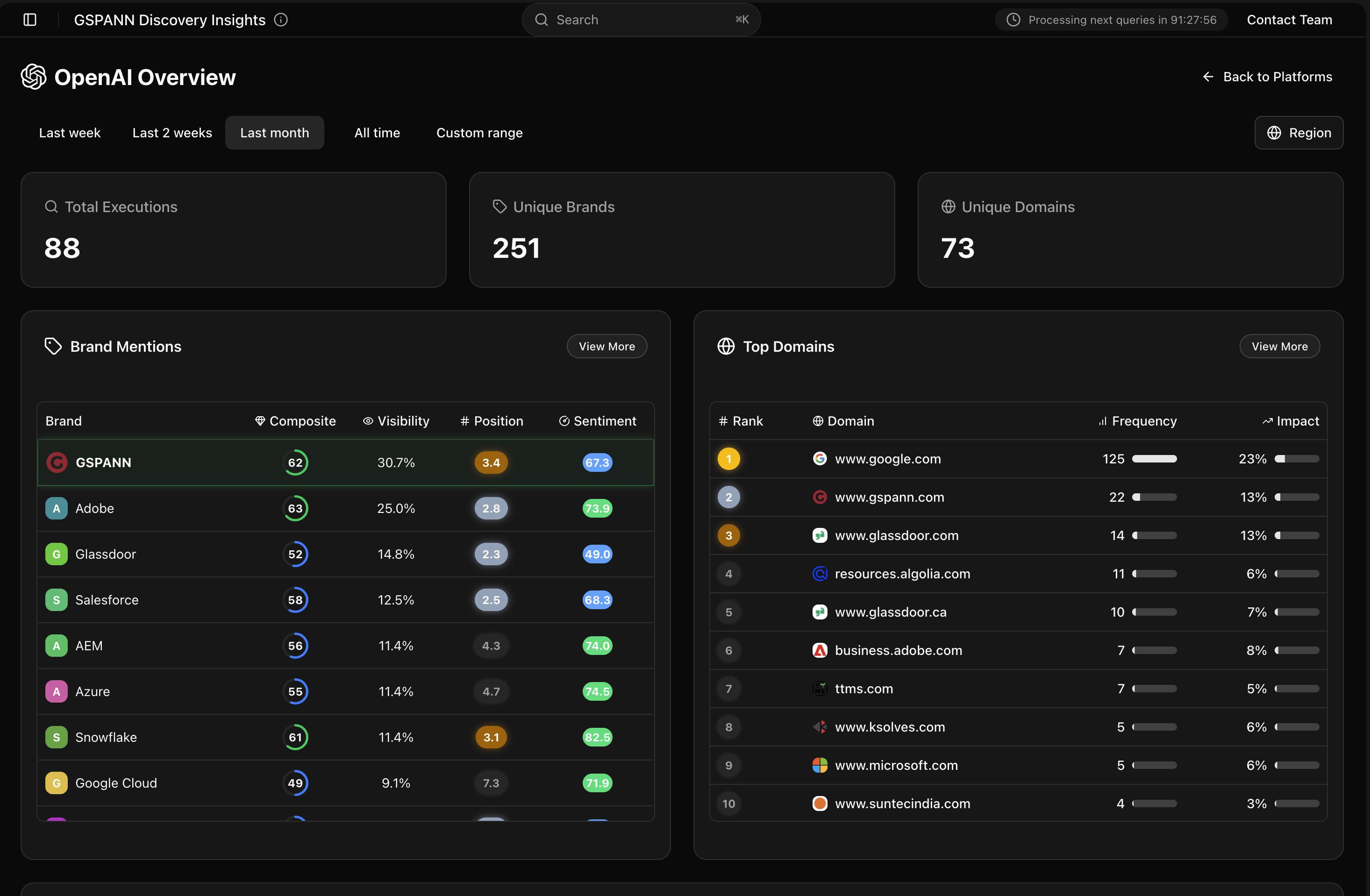Sort by the Composite column header
Viewport: 1370px width, 896px height.
(x=295, y=420)
